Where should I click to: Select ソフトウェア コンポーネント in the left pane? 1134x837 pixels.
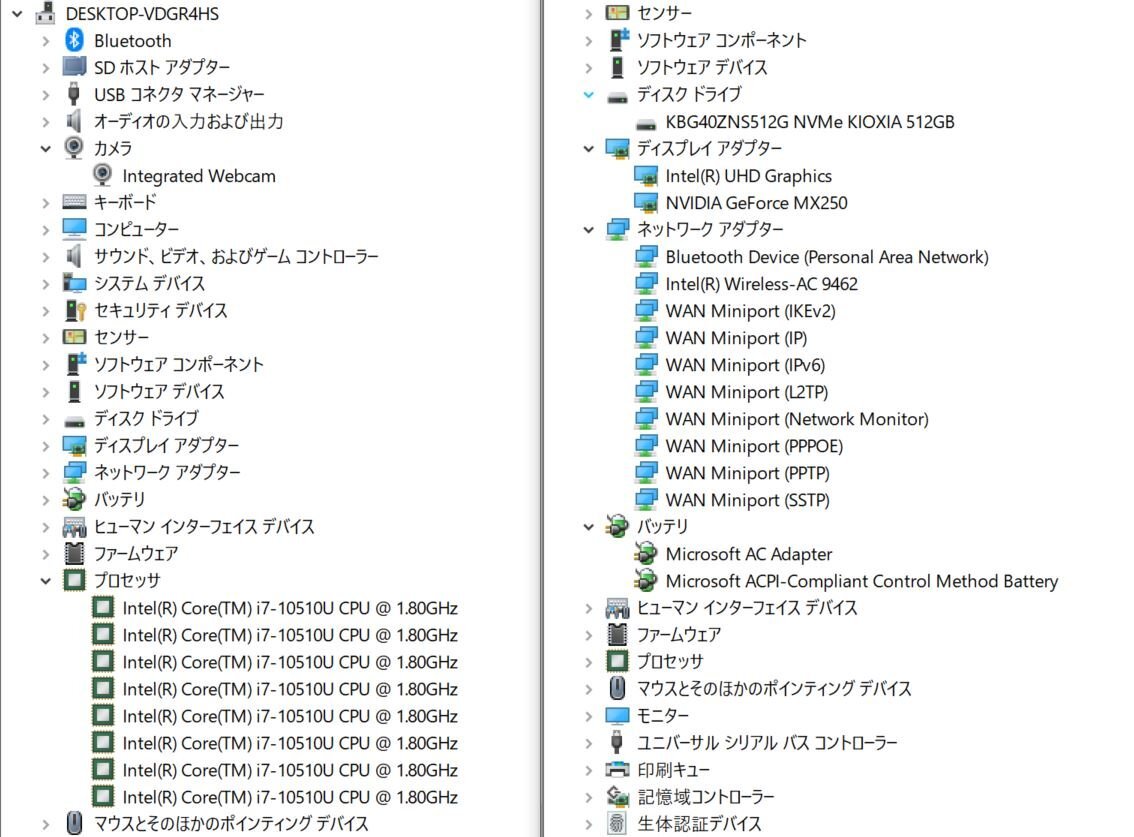pyautogui.click(x=179, y=364)
